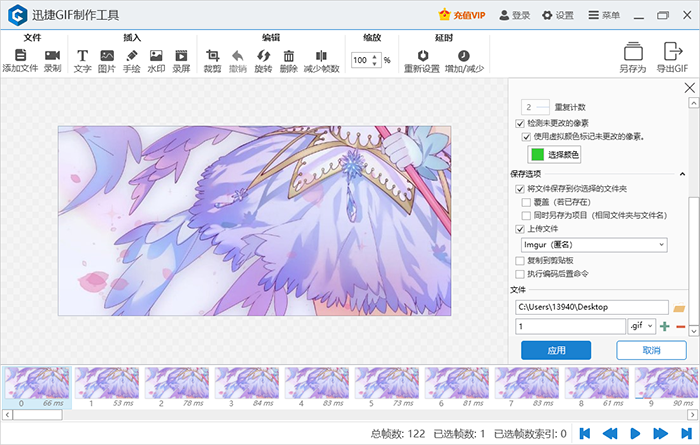Enable 复制到剪贴板 checkbox

pos(519,260)
